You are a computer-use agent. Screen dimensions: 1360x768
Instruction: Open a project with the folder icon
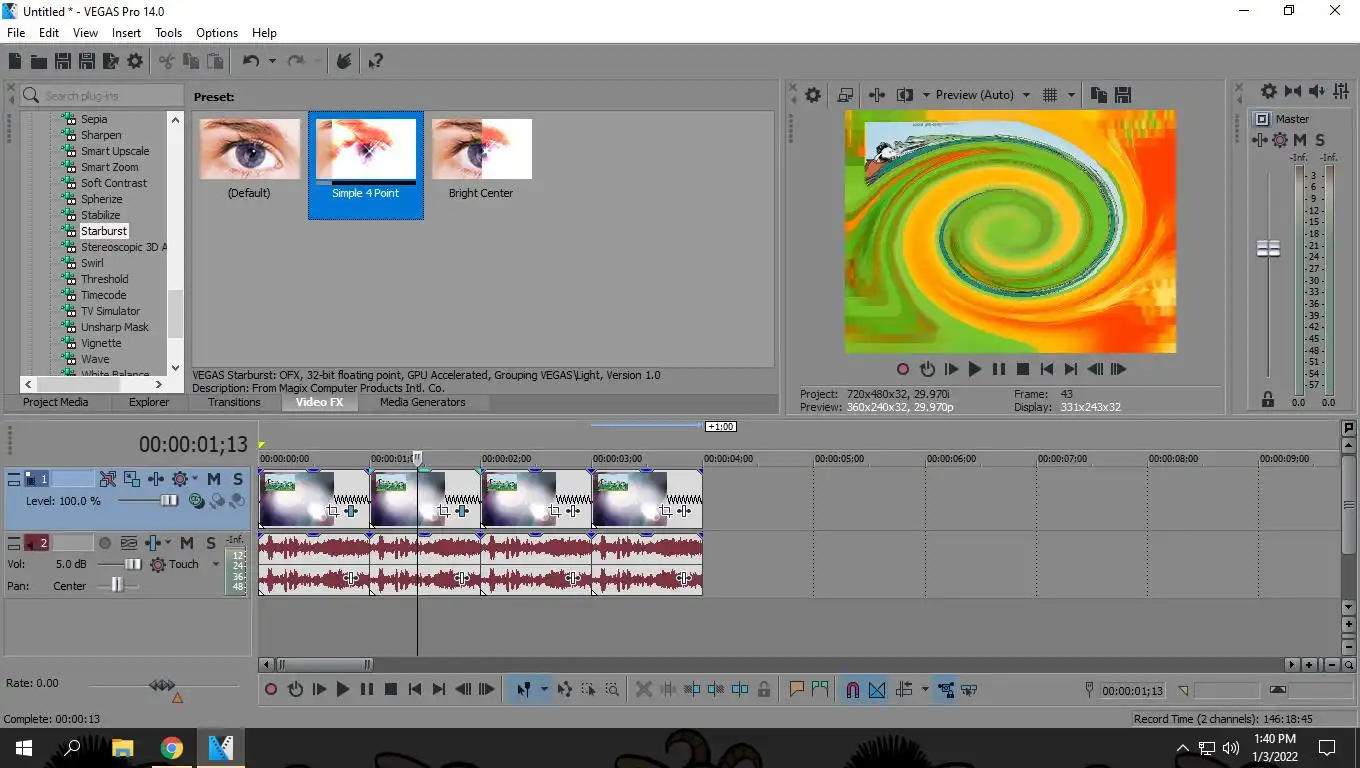39,62
